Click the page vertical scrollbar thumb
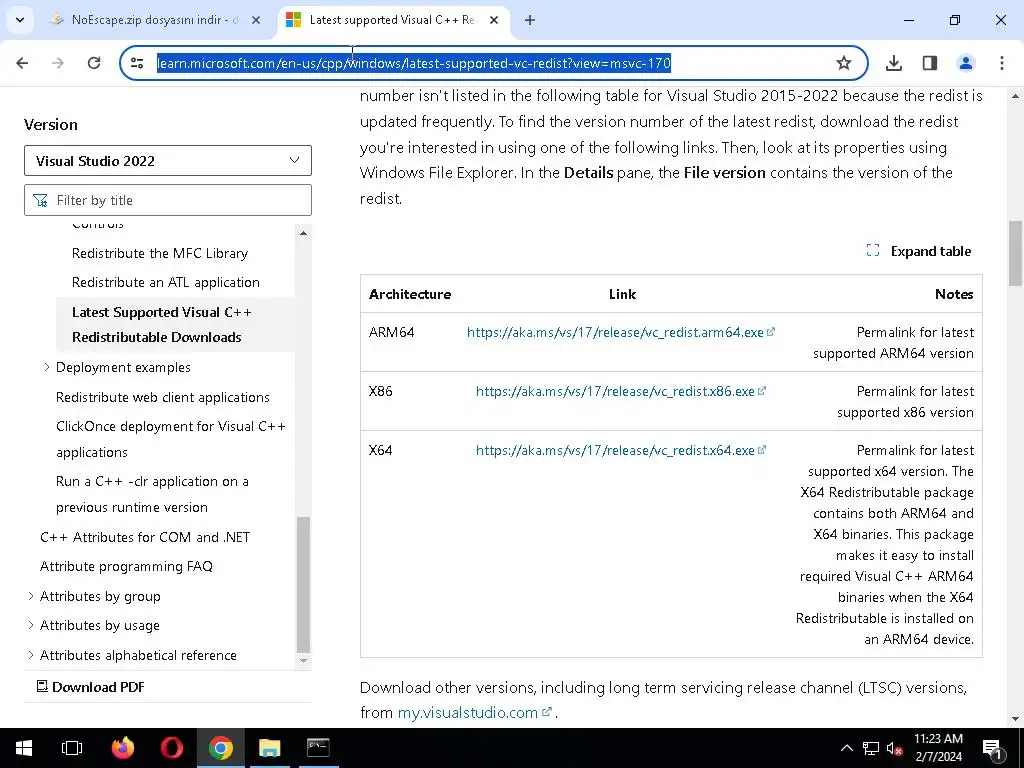Screen dimensions: 1024x768 (x=1015, y=253)
